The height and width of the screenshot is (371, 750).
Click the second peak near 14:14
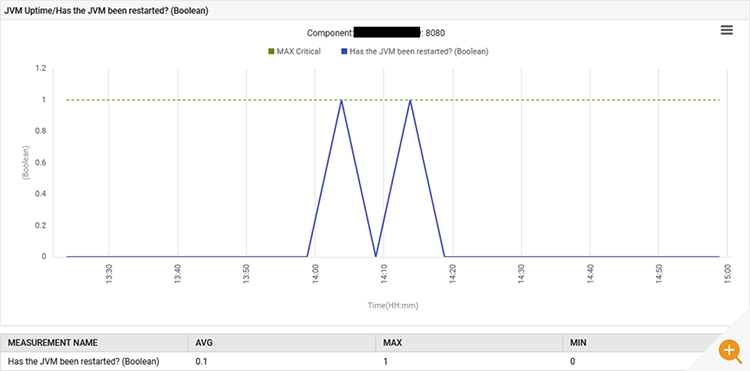(x=410, y=100)
